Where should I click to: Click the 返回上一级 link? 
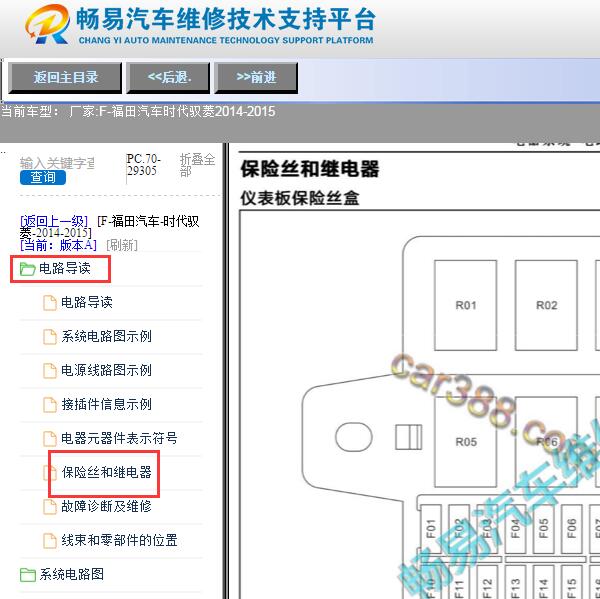tap(54, 221)
